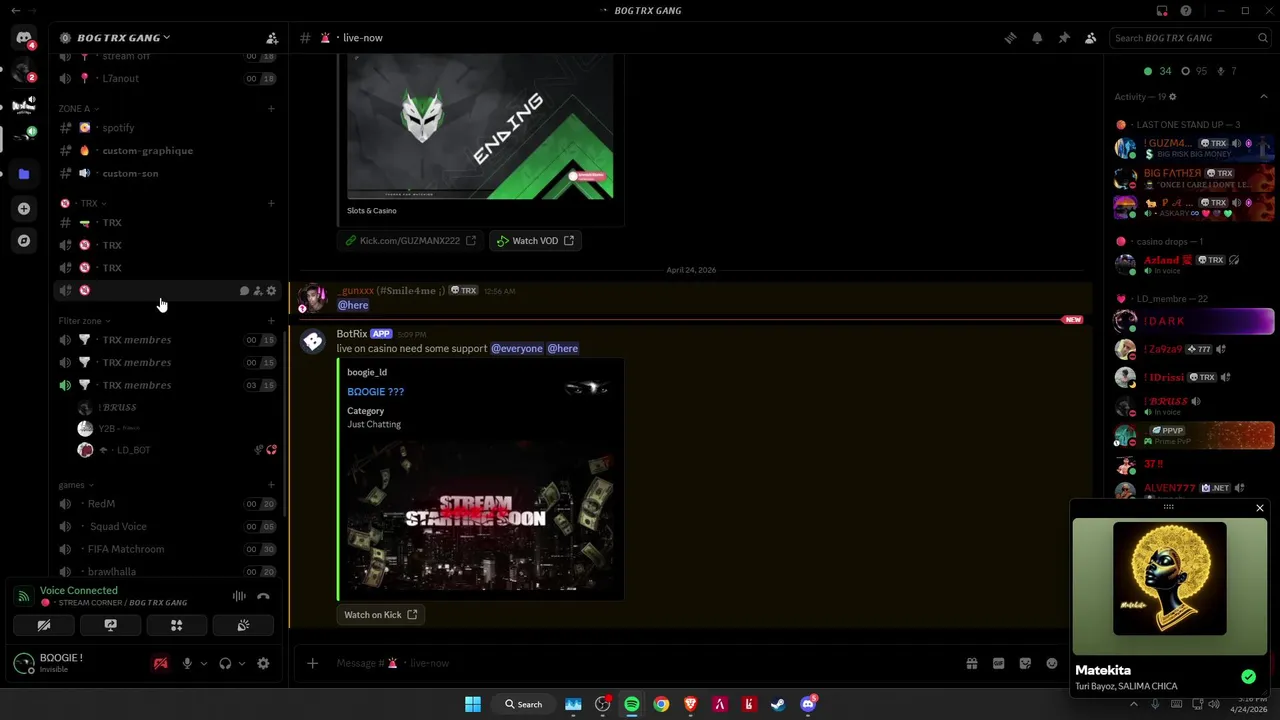
Task: Edit hovered voice channel settings gear
Action: coord(271,291)
